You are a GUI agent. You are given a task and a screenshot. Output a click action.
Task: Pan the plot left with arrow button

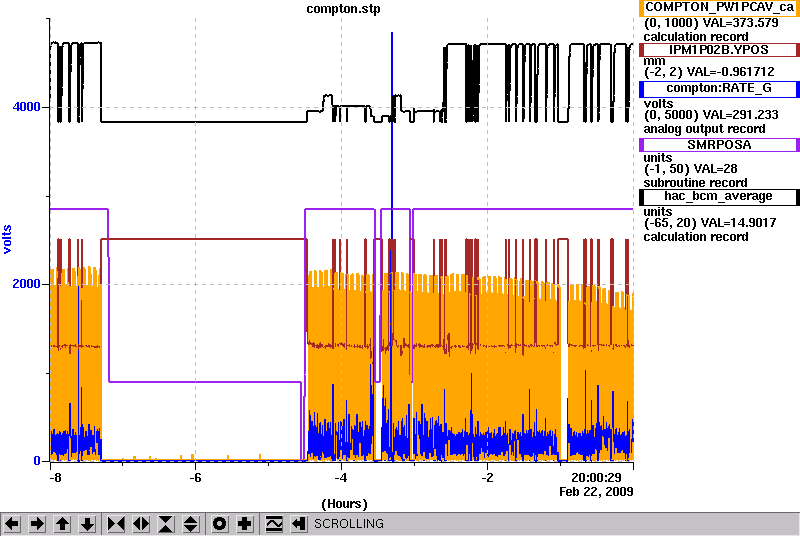(x=12, y=524)
